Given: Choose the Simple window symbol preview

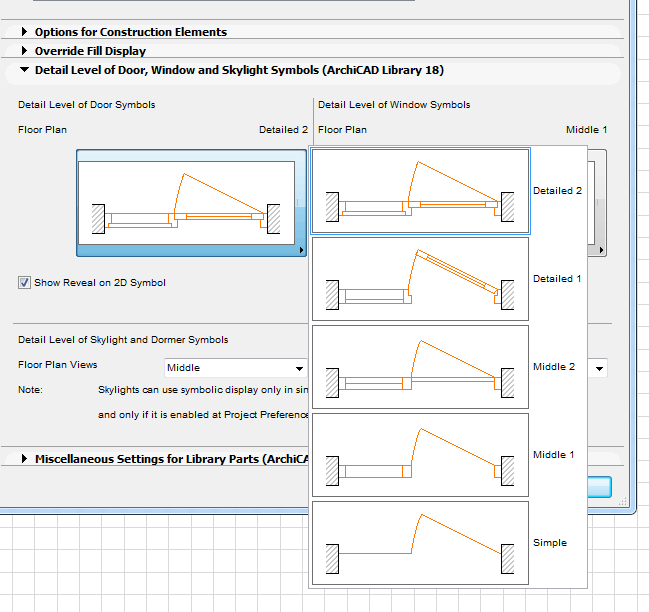Looking at the screenshot, I should pyautogui.click(x=420, y=543).
